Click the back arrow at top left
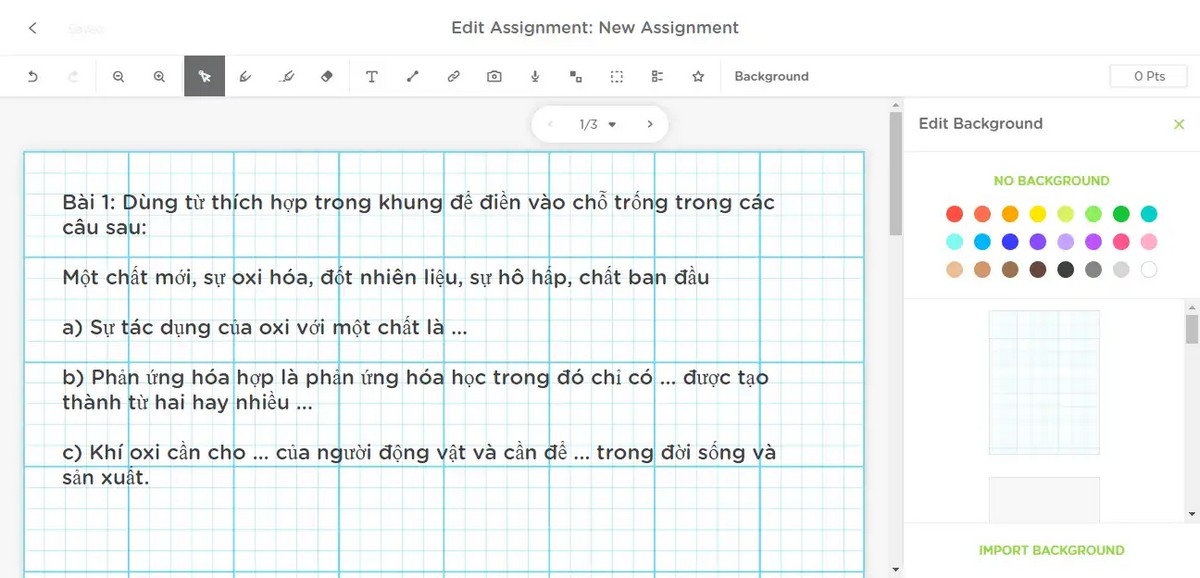 [31, 28]
